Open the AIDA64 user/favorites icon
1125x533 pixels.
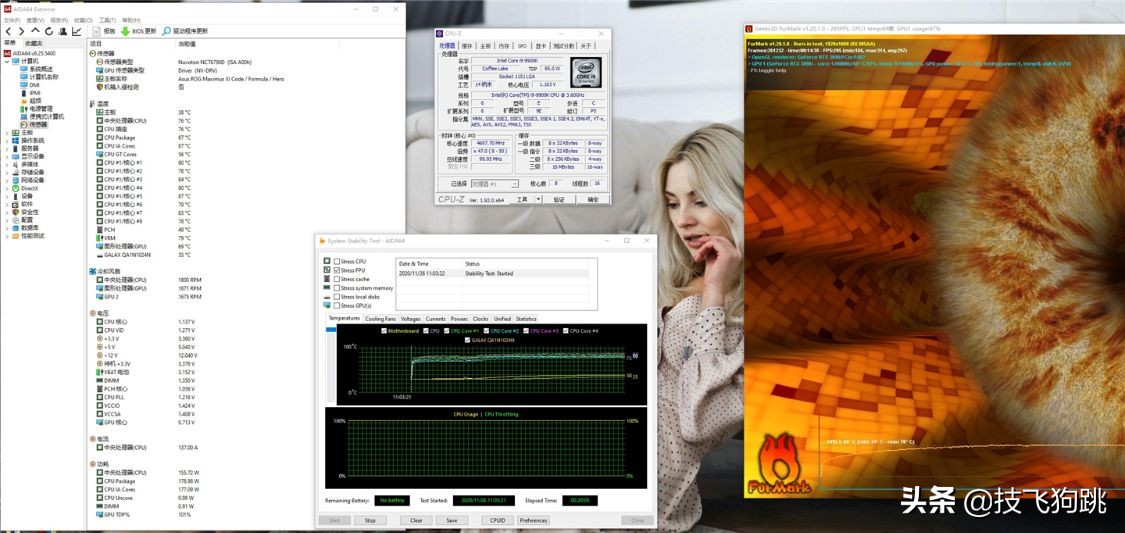62,32
